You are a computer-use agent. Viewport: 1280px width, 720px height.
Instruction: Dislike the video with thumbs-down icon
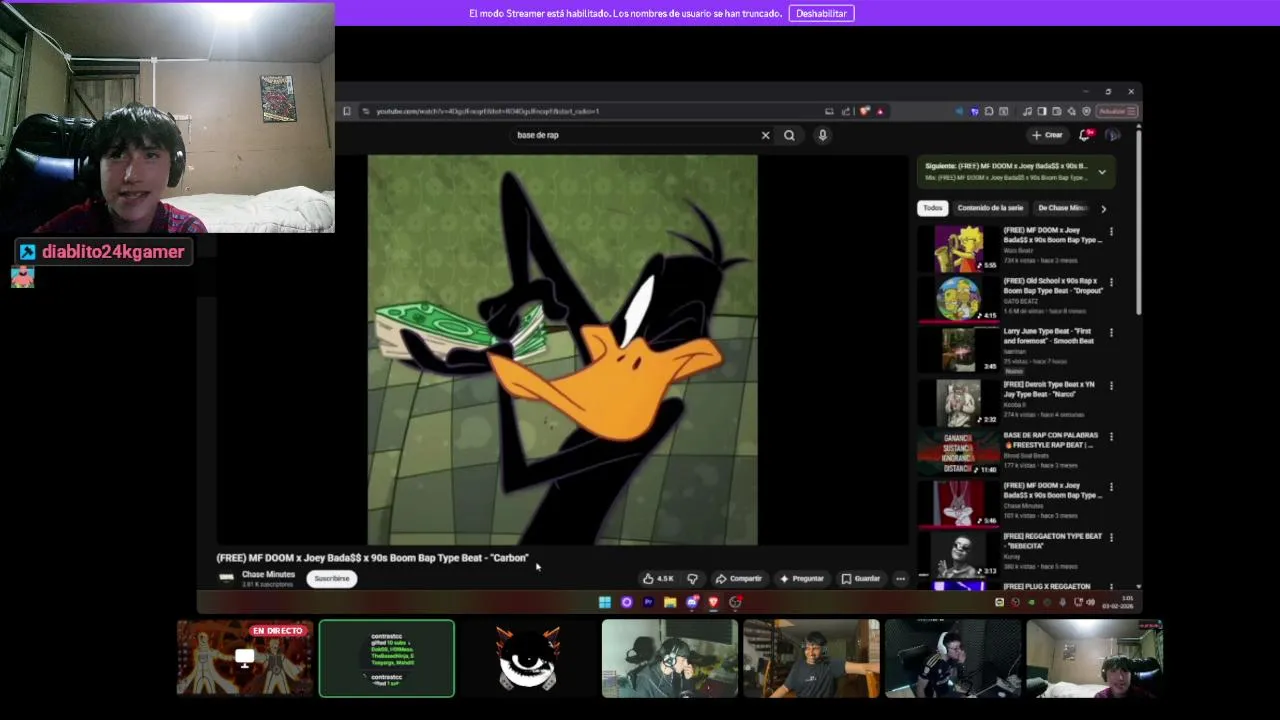point(692,578)
